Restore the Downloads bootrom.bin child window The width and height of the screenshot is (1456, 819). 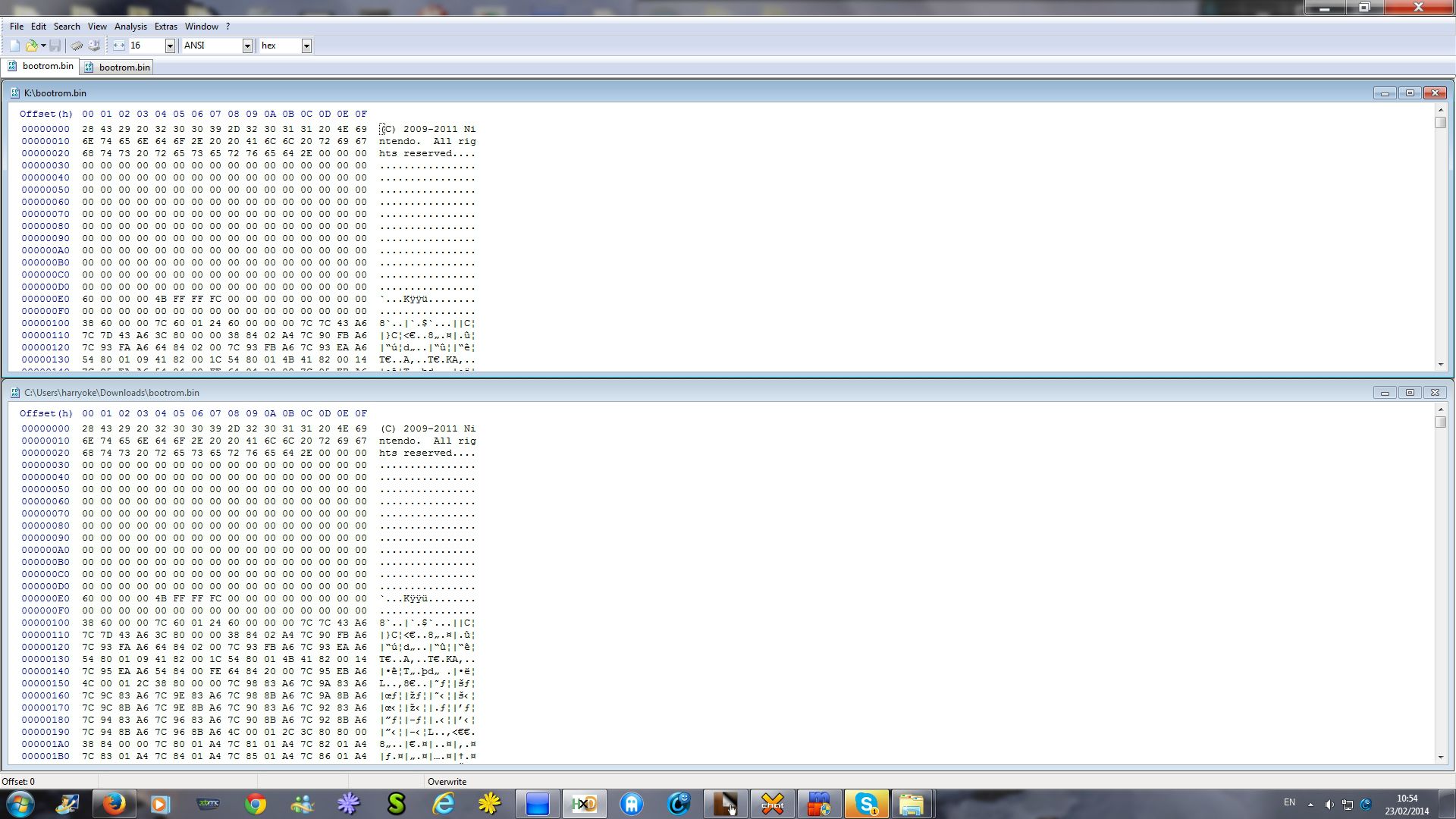coord(1410,393)
